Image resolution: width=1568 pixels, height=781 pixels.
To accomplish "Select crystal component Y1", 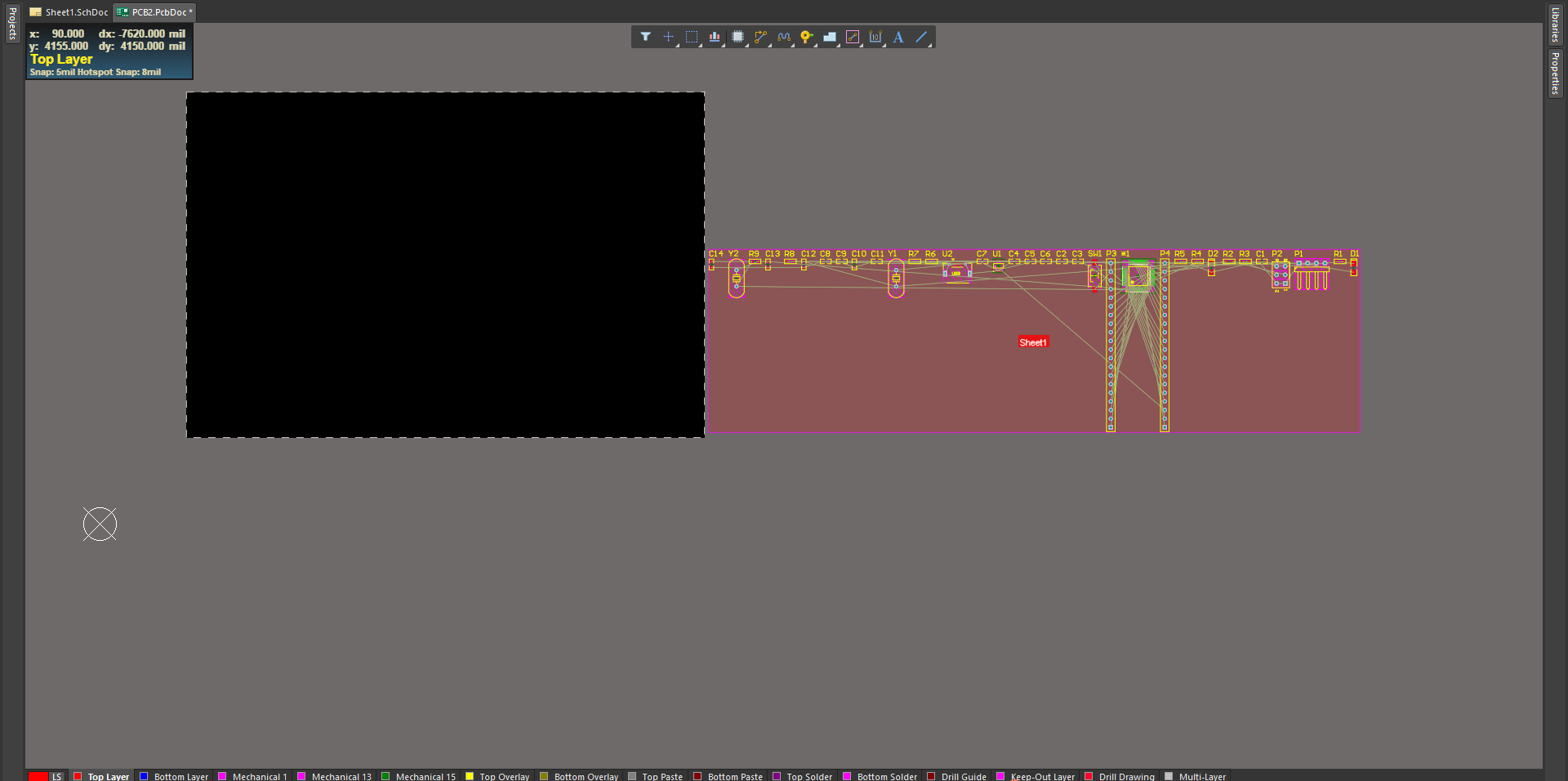I will point(896,279).
